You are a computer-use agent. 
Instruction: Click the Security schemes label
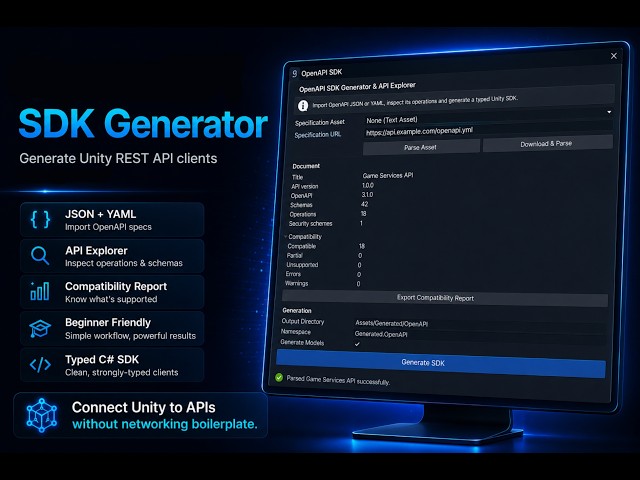310,224
